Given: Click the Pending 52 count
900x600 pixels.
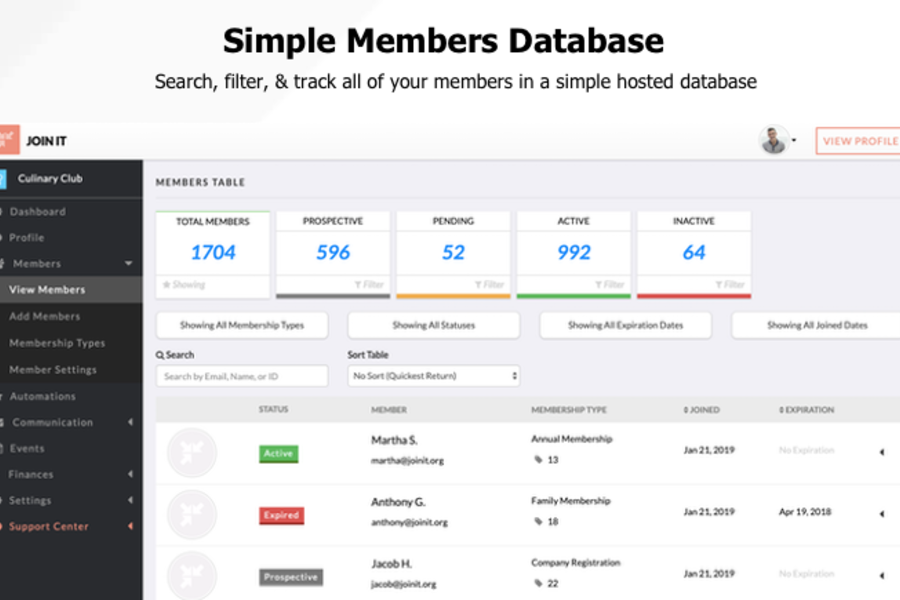Looking at the screenshot, I should click(453, 252).
